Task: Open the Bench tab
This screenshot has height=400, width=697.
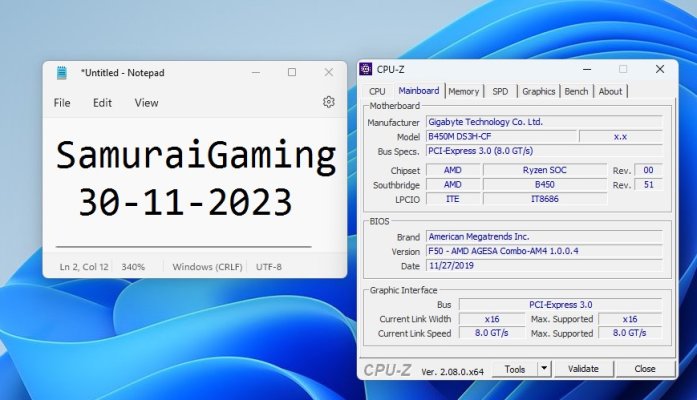Action: pos(576,92)
